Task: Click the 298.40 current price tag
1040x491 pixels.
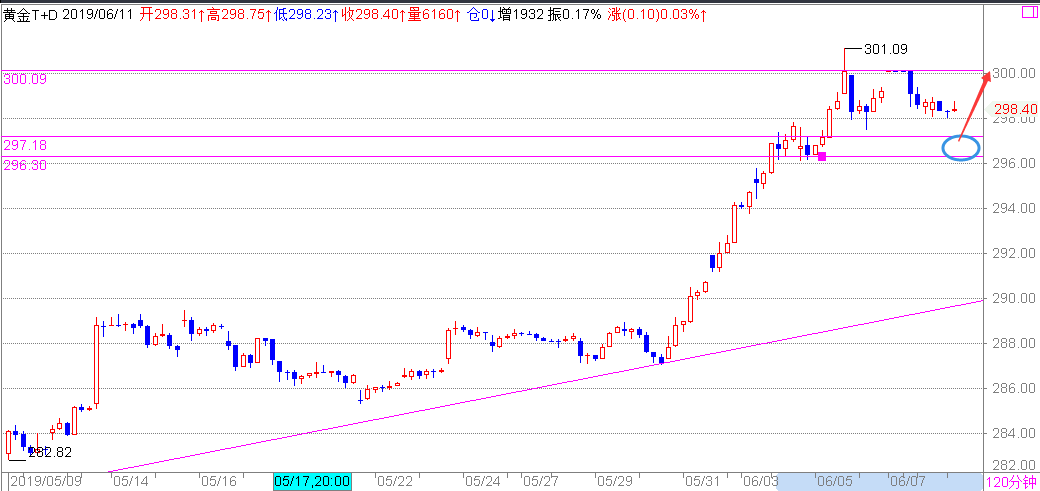Action: point(1015,109)
